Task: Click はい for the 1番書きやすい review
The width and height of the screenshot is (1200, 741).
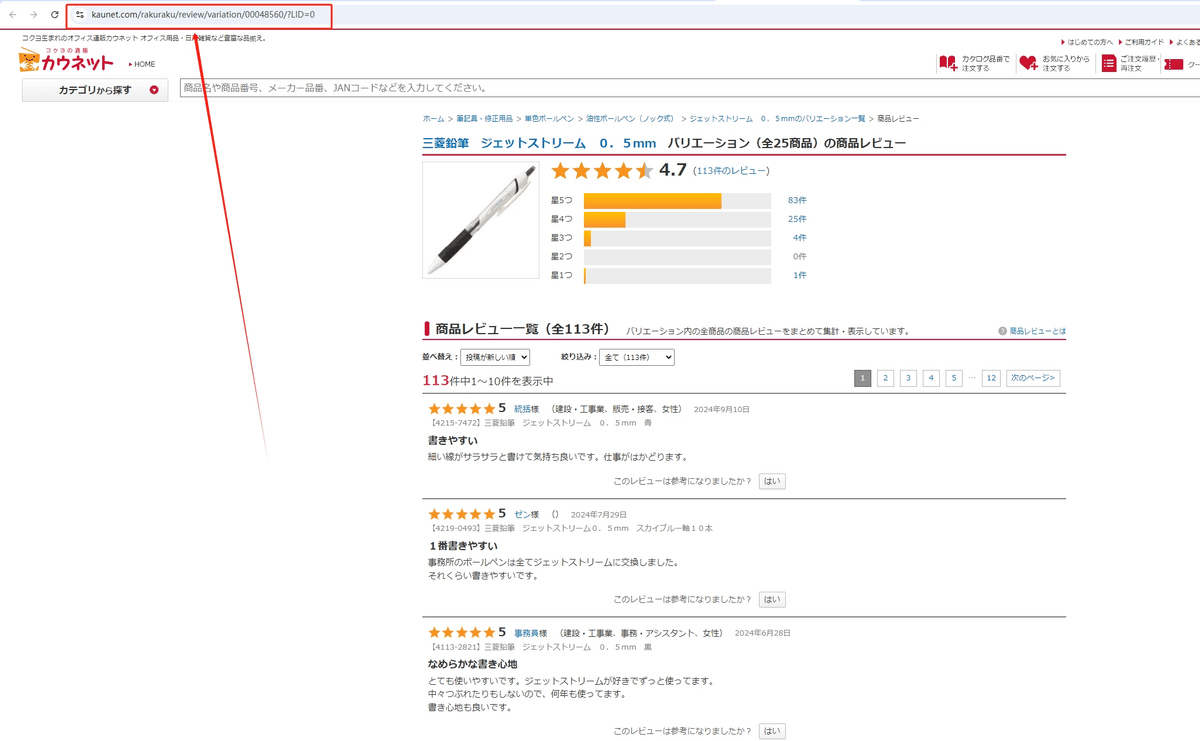Action: tap(772, 600)
